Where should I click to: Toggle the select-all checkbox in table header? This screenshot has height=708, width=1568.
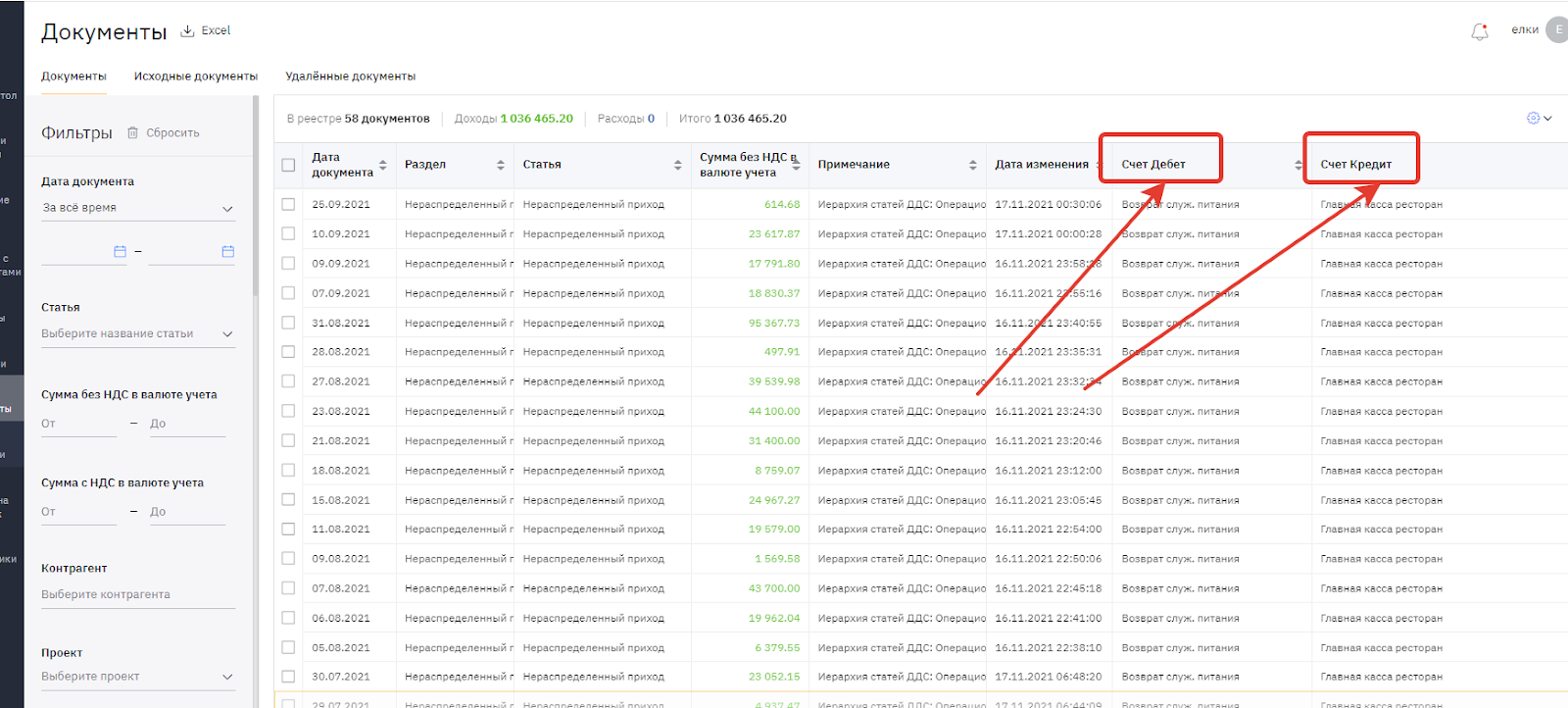[288, 165]
